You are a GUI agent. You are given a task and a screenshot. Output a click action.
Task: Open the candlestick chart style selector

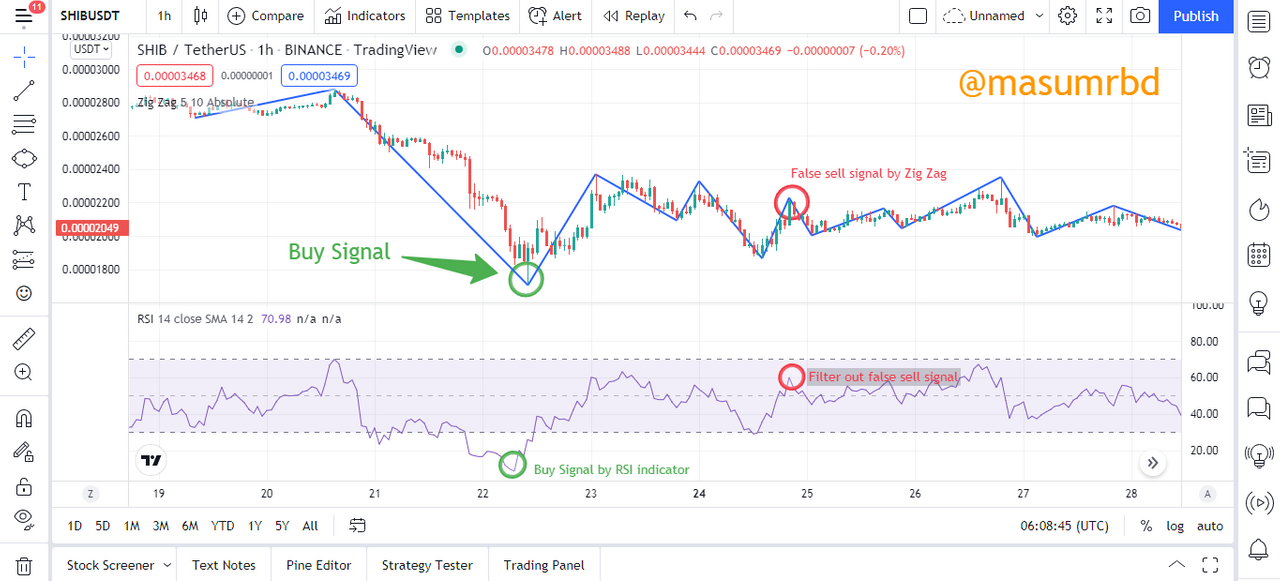pyautogui.click(x=201, y=16)
